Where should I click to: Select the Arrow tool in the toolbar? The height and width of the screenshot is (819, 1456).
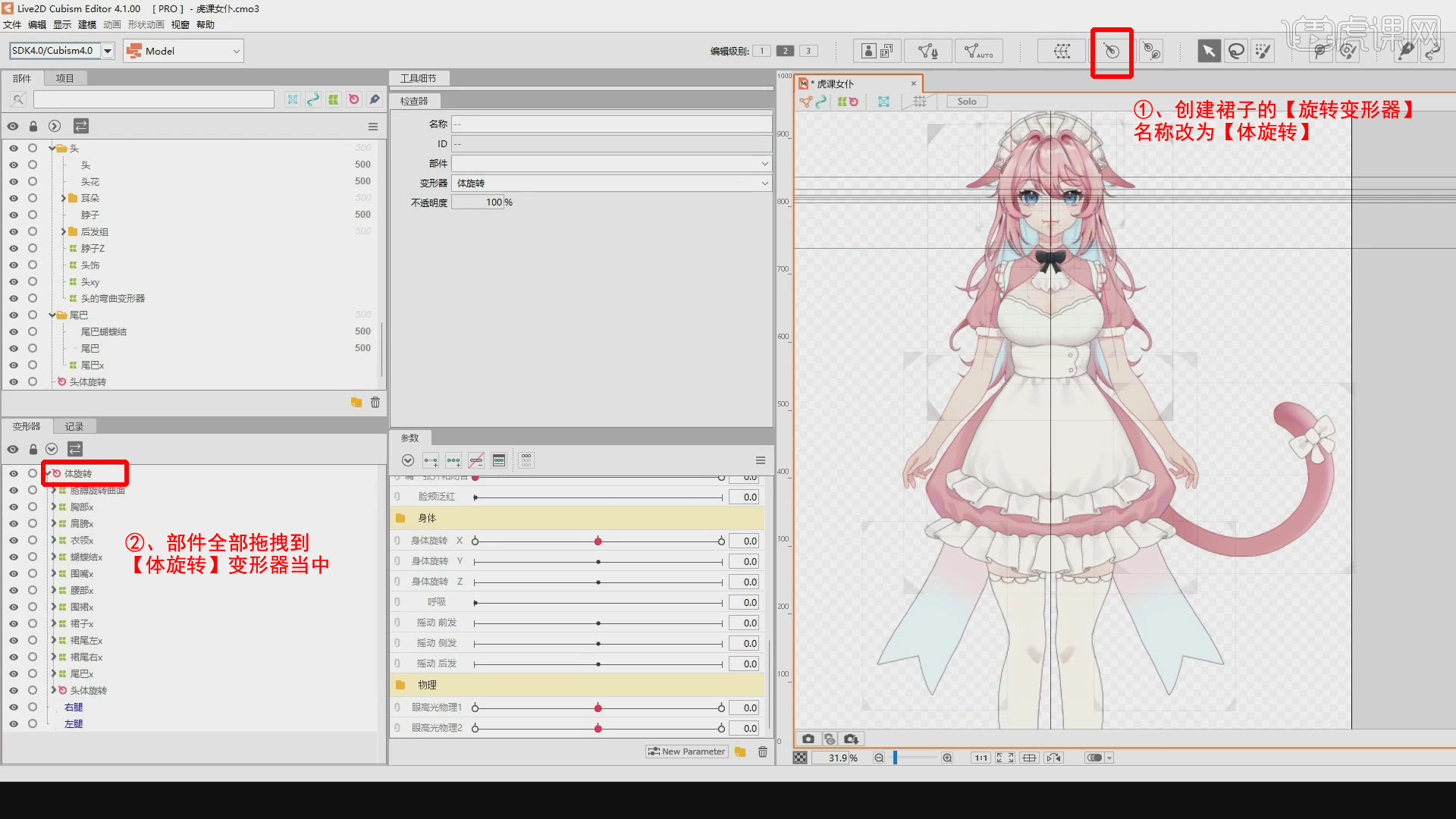click(1209, 51)
